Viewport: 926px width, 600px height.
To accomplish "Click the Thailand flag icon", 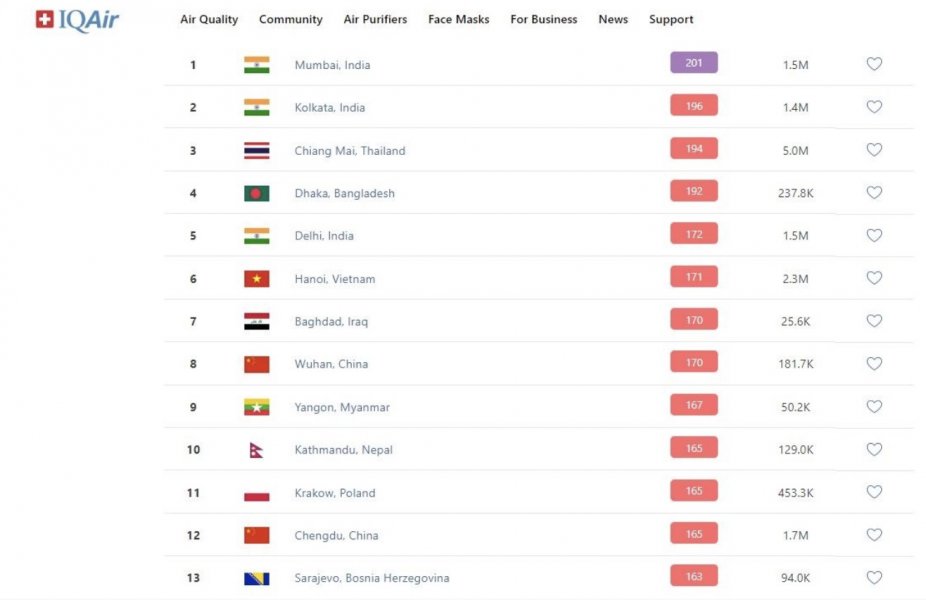I will tap(256, 151).
